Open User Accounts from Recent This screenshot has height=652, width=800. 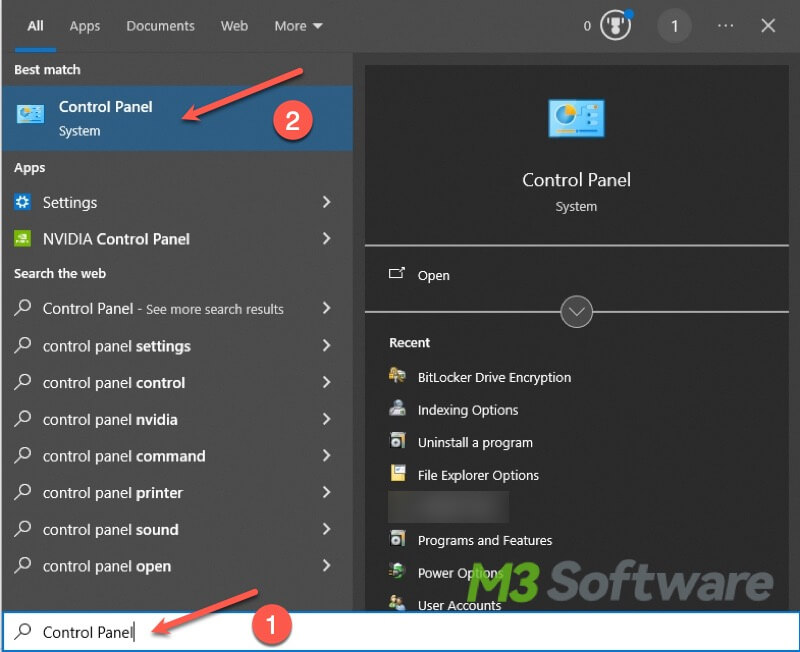tap(459, 605)
